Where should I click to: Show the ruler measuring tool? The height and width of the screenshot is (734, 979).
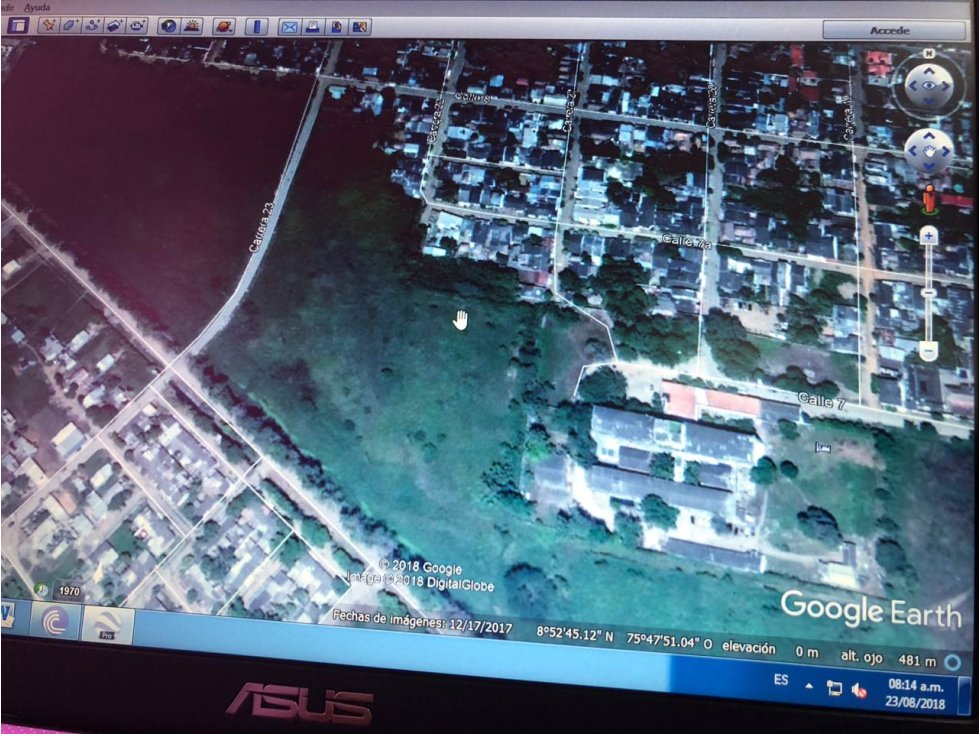[256, 27]
